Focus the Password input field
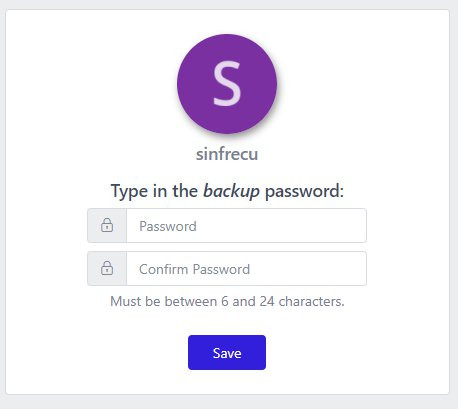The height and width of the screenshot is (409, 458). click(x=246, y=226)
